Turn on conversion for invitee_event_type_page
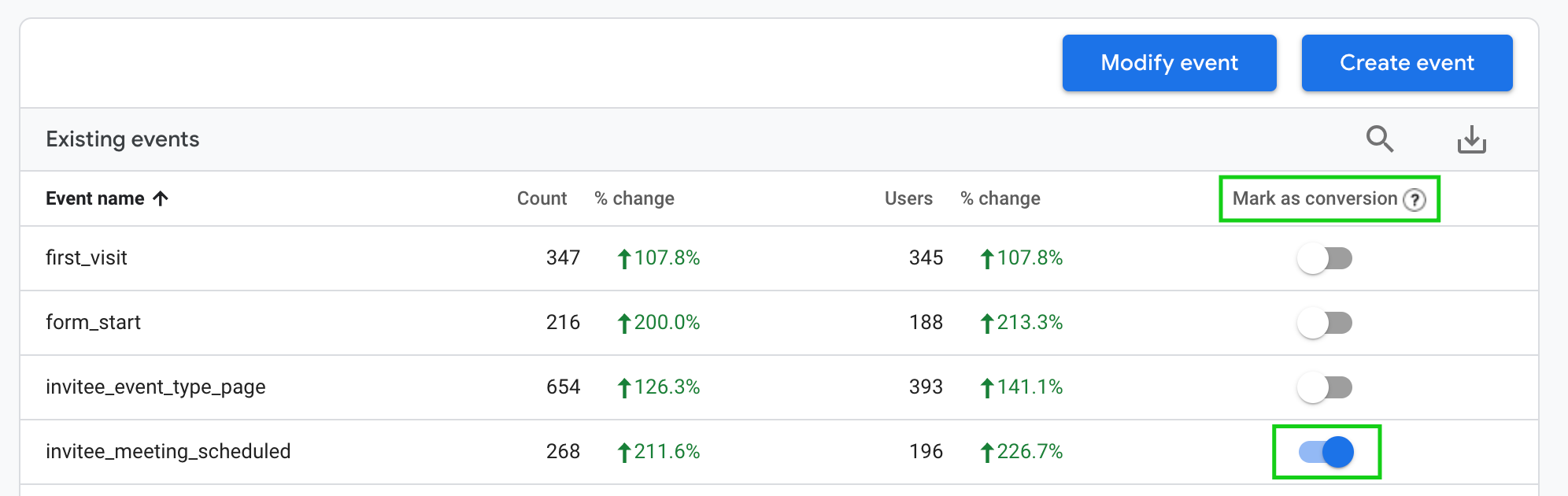 pyautogui.click(x=1325, y=387)
